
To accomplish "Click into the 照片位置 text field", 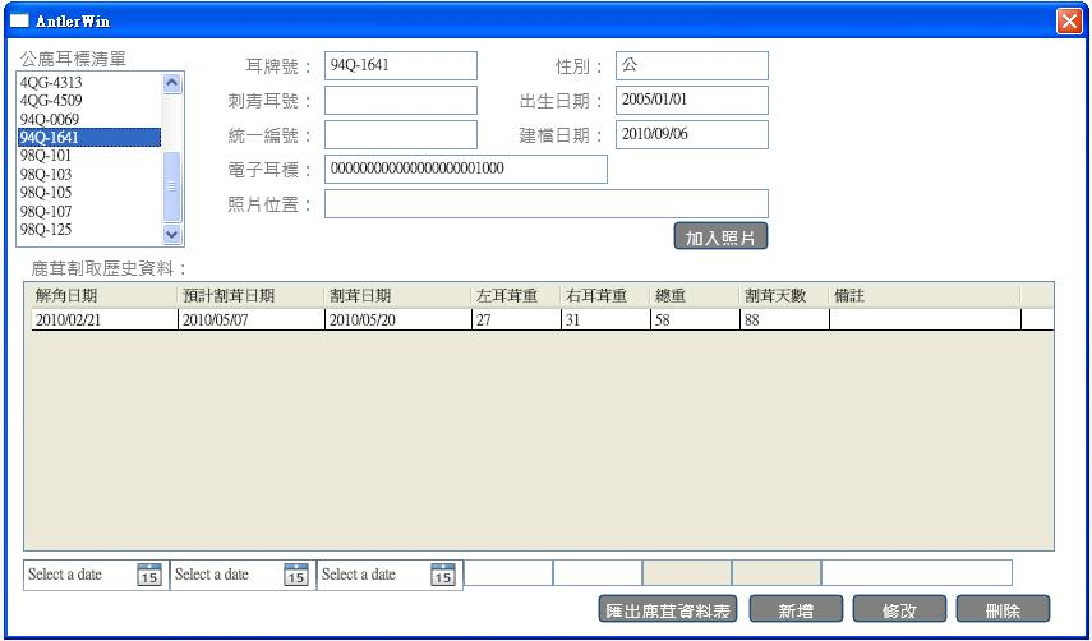I will [546, 204].
